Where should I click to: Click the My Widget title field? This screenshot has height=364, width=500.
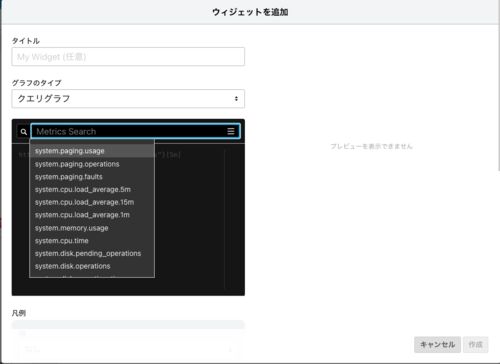[128, 57]
